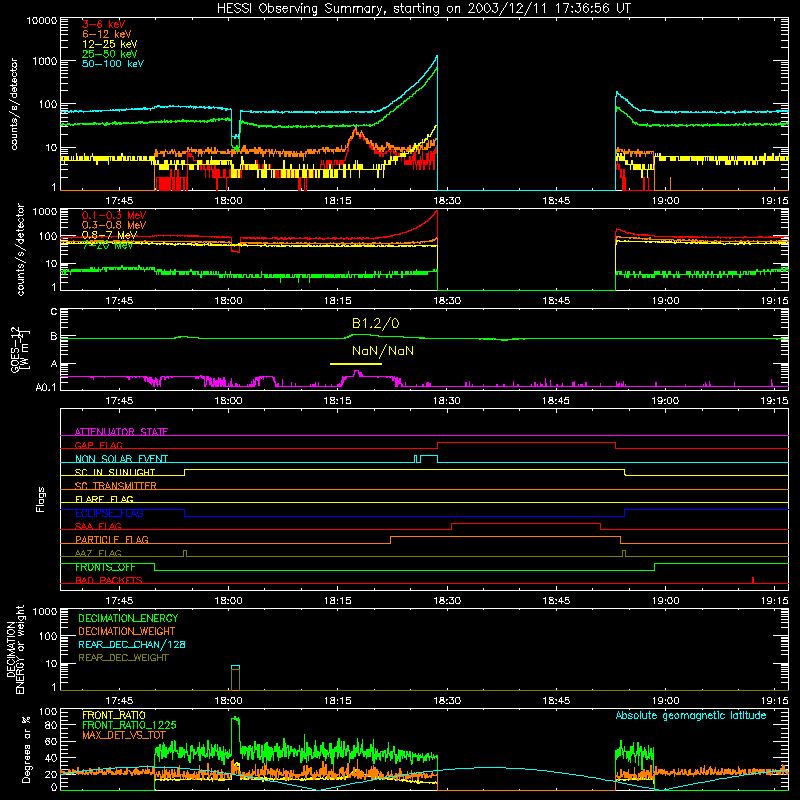
Task: Click the DECIMATION_ENERGY legend label
Action: [128, 618]
